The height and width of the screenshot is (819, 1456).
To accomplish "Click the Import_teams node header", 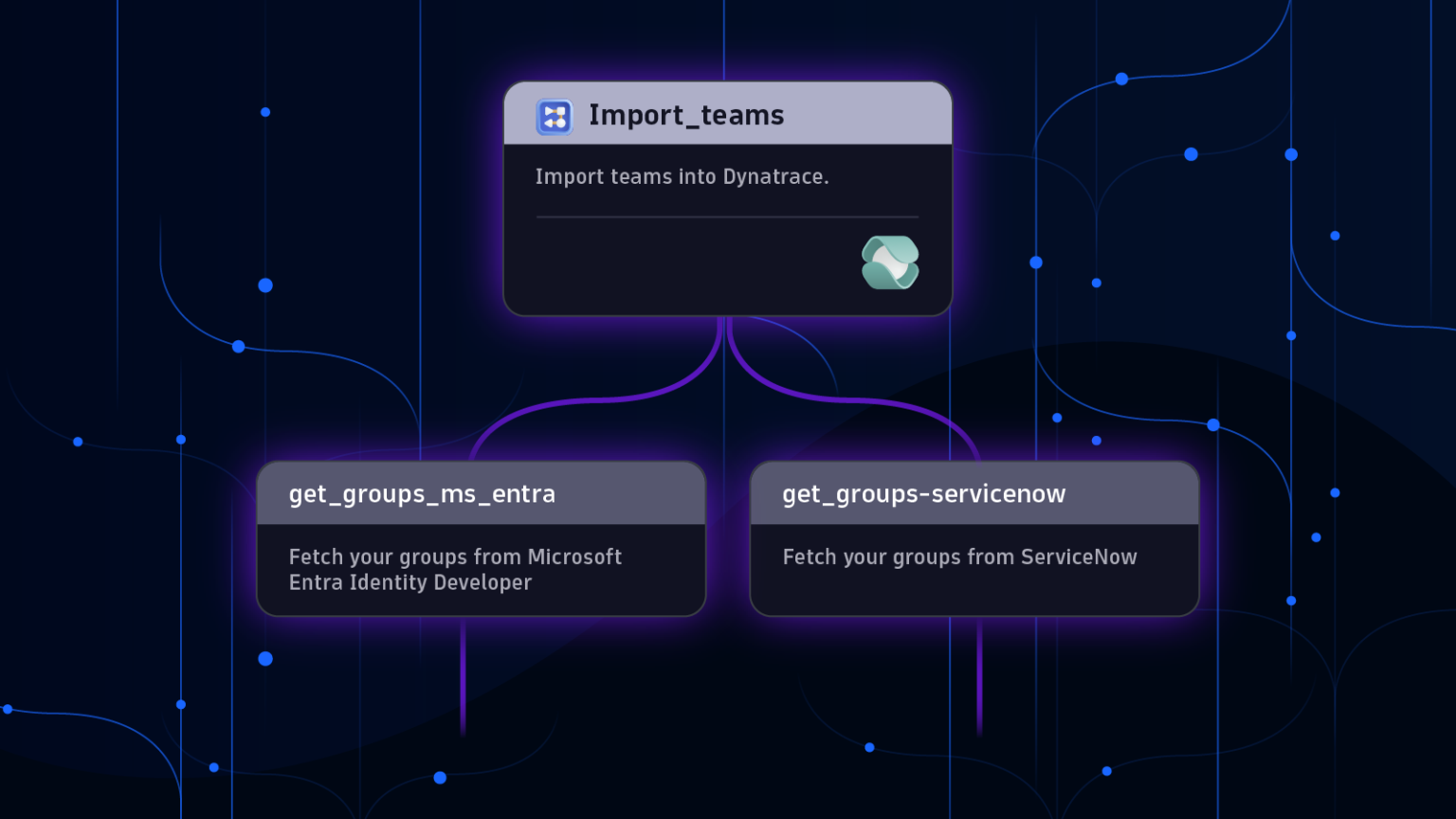I will tap(727, 113).
